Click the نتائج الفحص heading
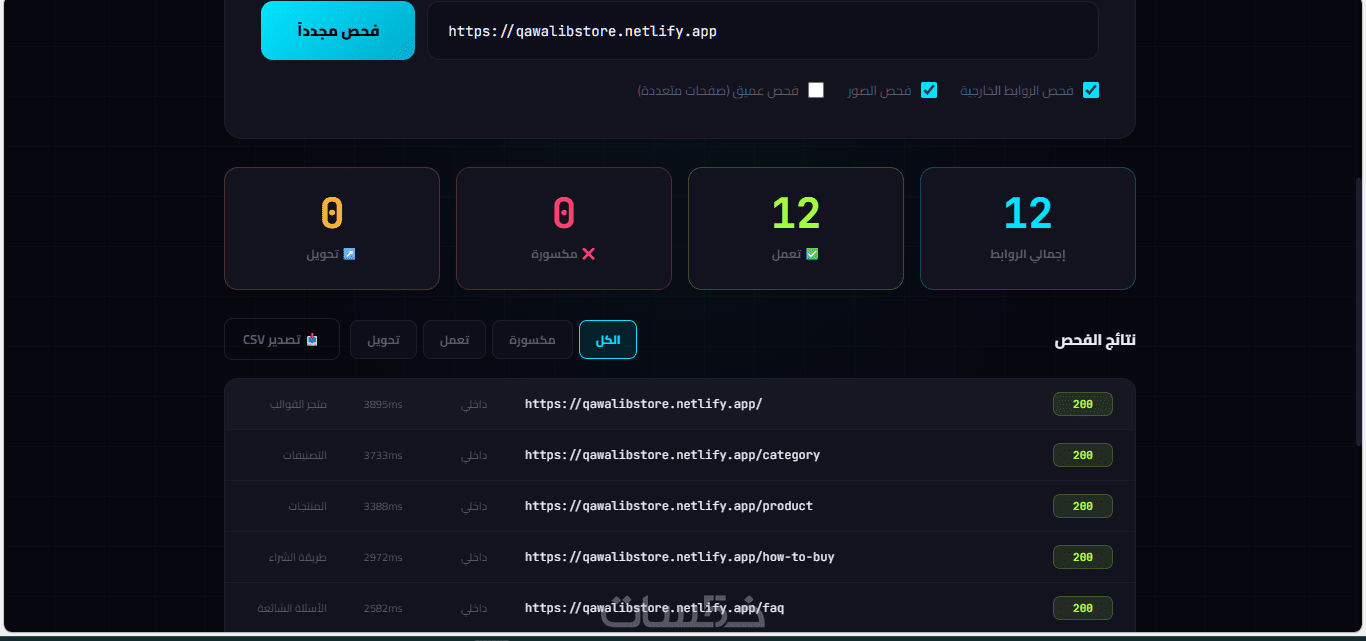1366x641 pixels. [1095, 341]
